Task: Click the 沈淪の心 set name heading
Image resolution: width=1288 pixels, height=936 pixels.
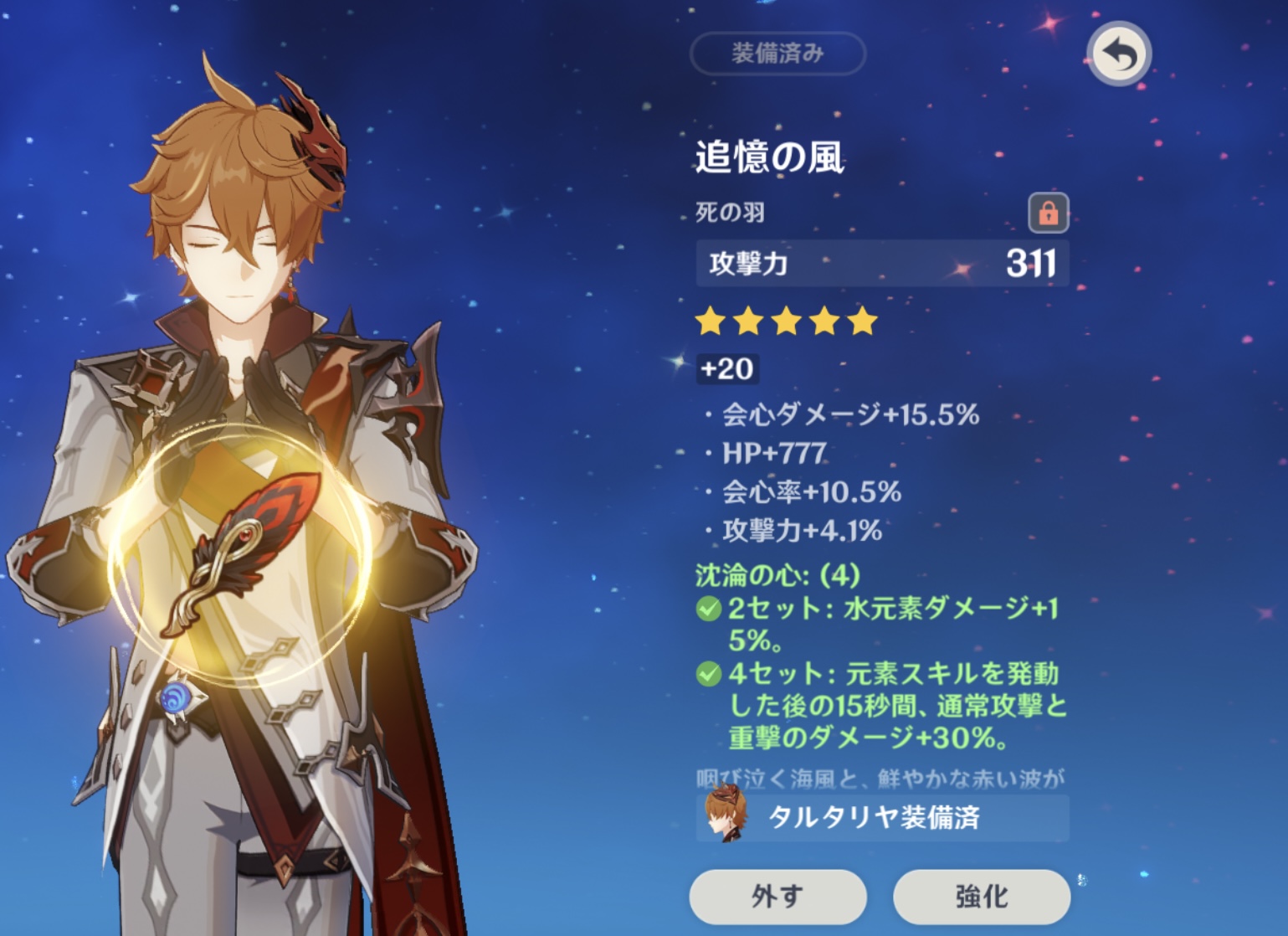Action: coord(777,575)
